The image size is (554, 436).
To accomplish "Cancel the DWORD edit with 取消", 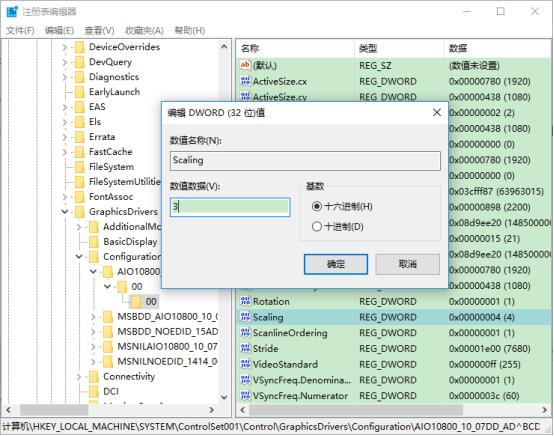I will click(x=407, y=264).
